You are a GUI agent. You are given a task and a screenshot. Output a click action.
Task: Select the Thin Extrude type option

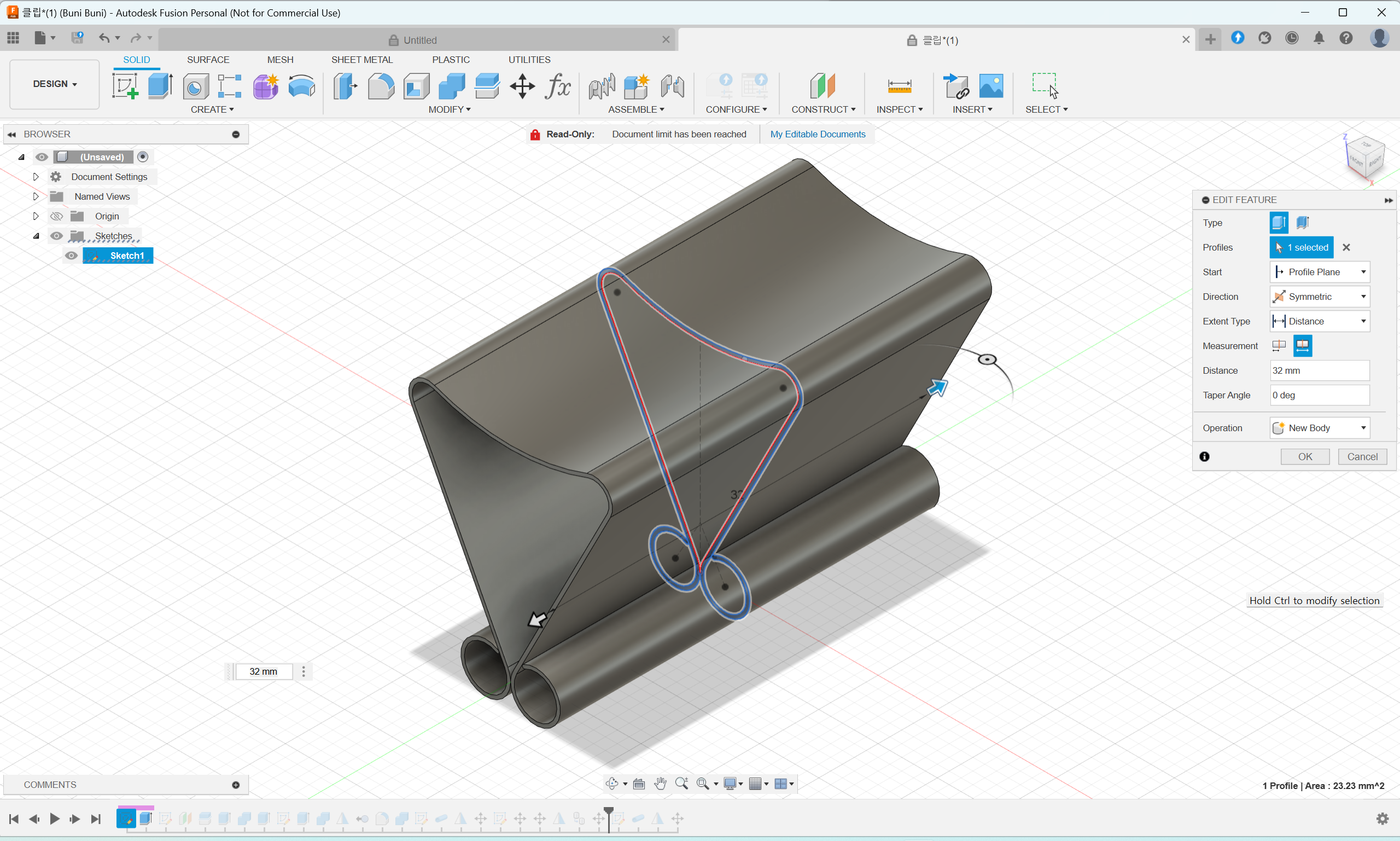coord(1302,223)
